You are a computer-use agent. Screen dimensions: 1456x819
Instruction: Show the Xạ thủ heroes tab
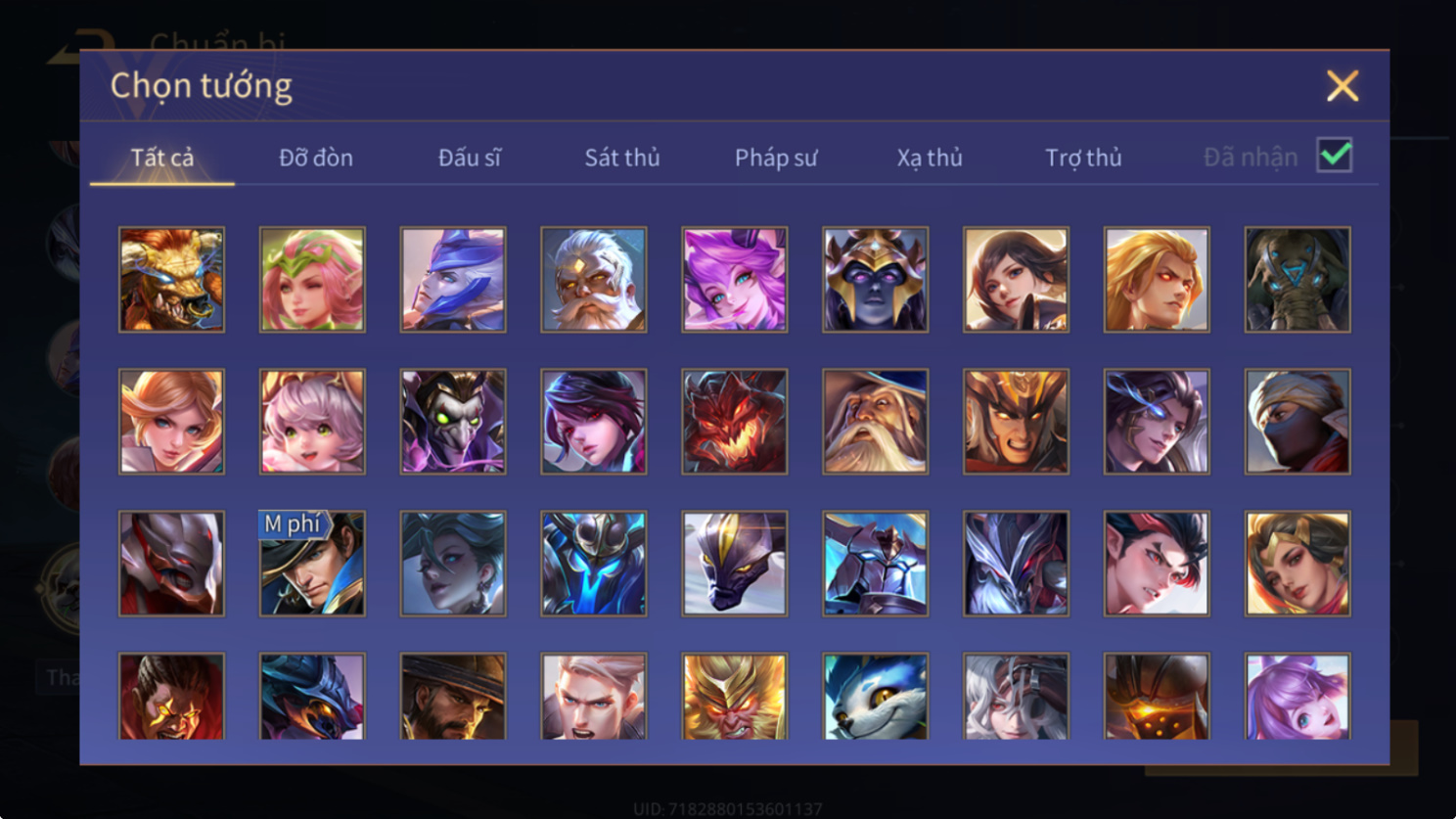point(930,158)
